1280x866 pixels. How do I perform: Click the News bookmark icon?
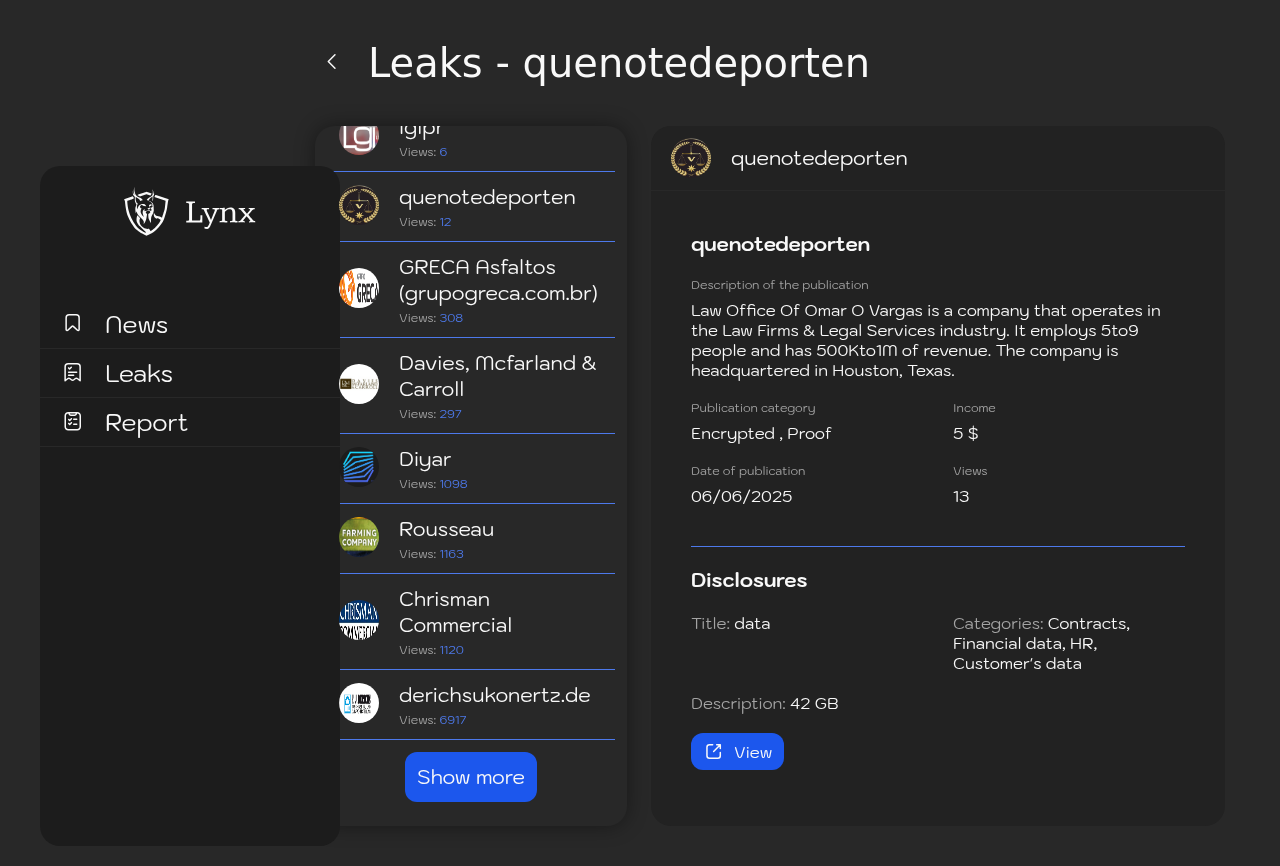point(73,323)
